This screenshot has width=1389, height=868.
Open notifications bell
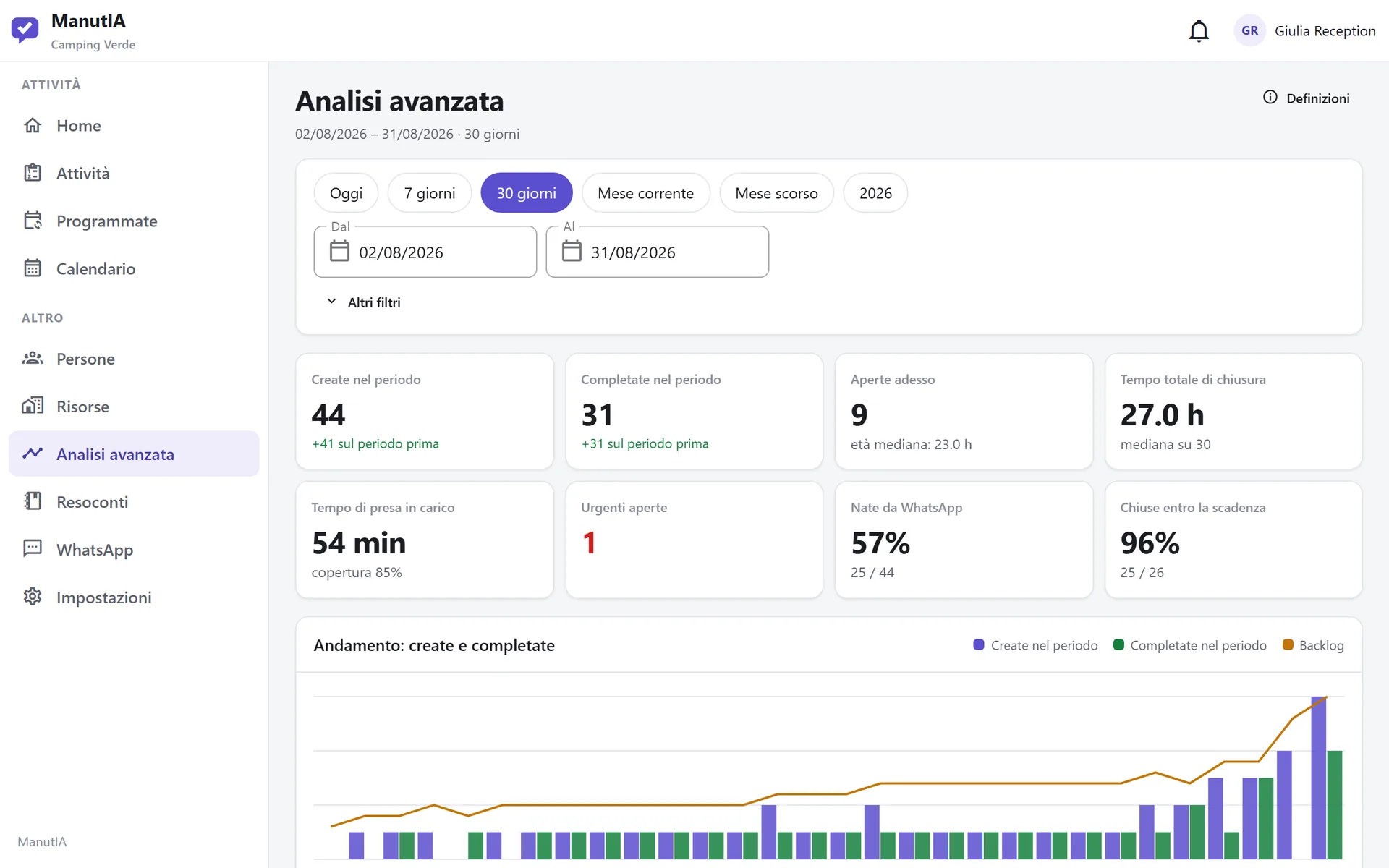click(1199, 31)
